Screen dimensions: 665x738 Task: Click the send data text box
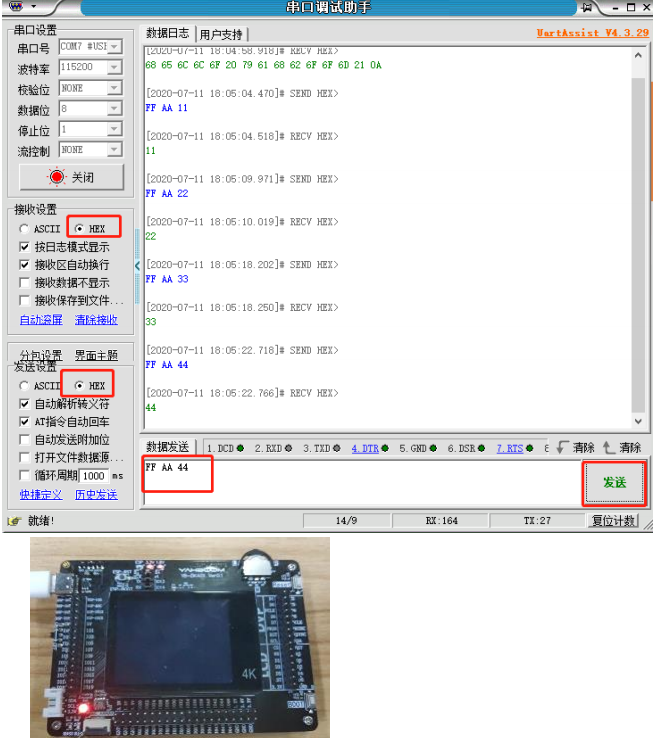[x=362, y=482]
